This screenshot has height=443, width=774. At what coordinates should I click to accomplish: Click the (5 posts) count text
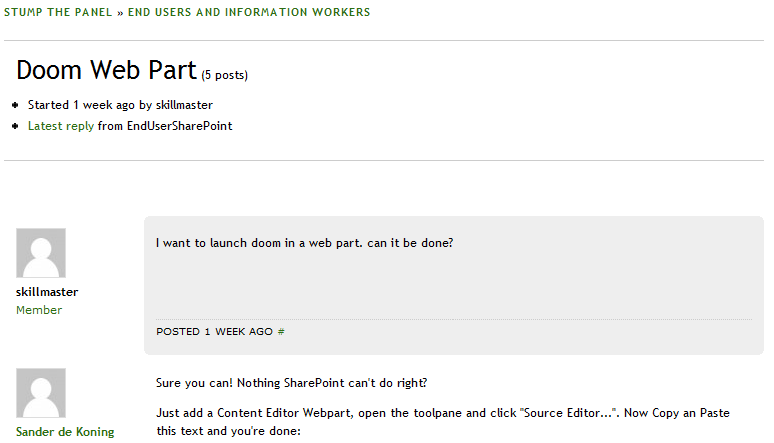[x=225, y=75]
